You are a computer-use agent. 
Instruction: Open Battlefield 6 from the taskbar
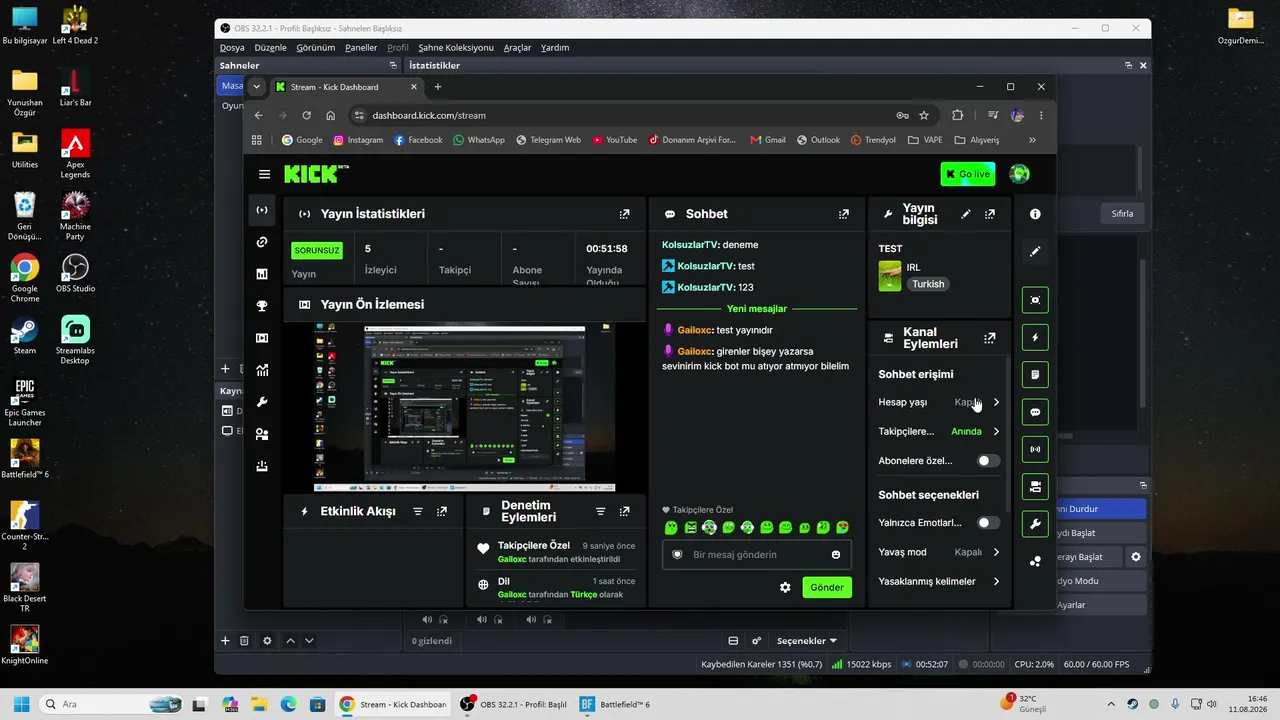coord(615,704)
